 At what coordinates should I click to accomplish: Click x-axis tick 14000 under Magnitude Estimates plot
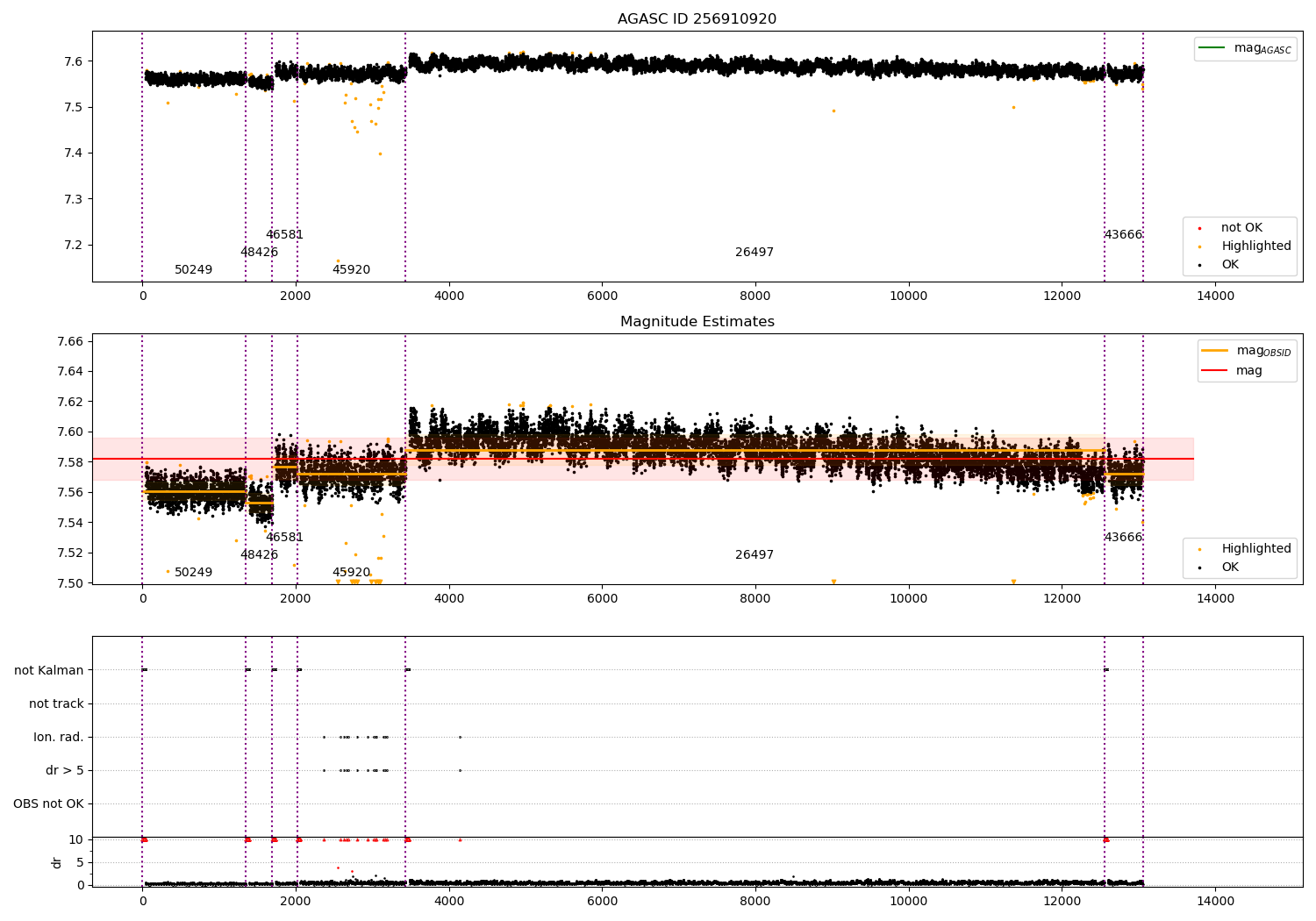point(1215,599)
